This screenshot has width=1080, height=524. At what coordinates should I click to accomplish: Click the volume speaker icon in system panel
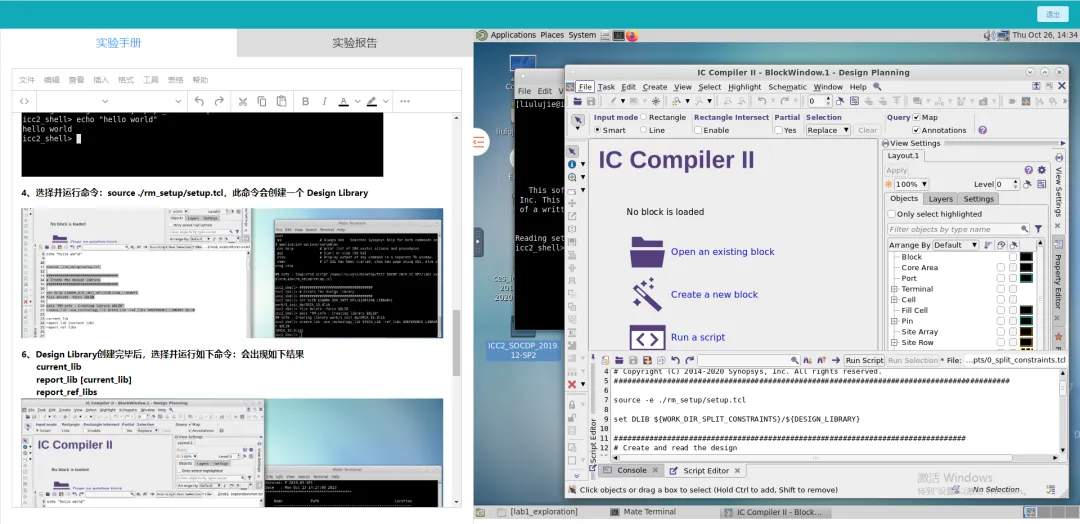[988, 34]
